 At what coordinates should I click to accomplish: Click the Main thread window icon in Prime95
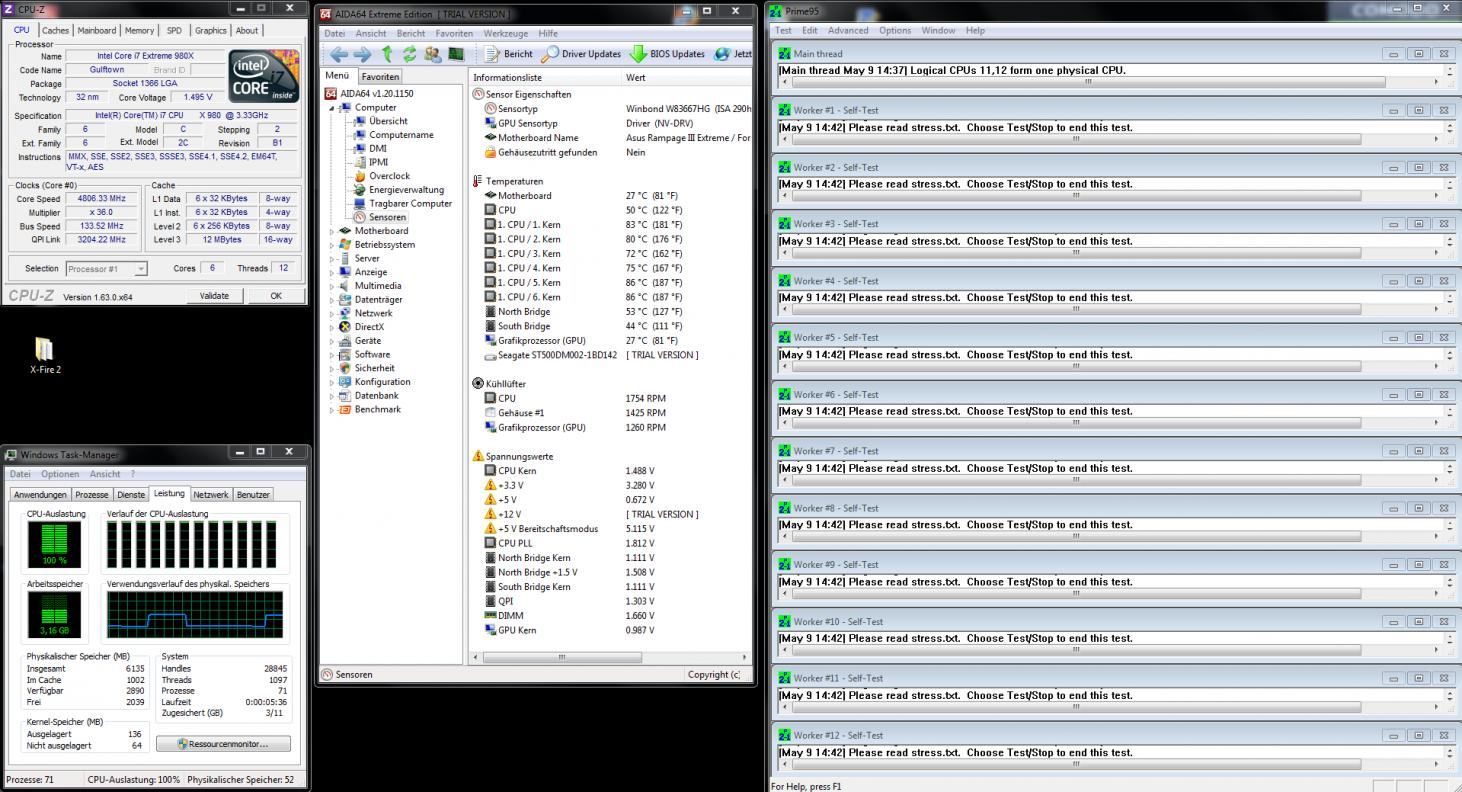785,53
